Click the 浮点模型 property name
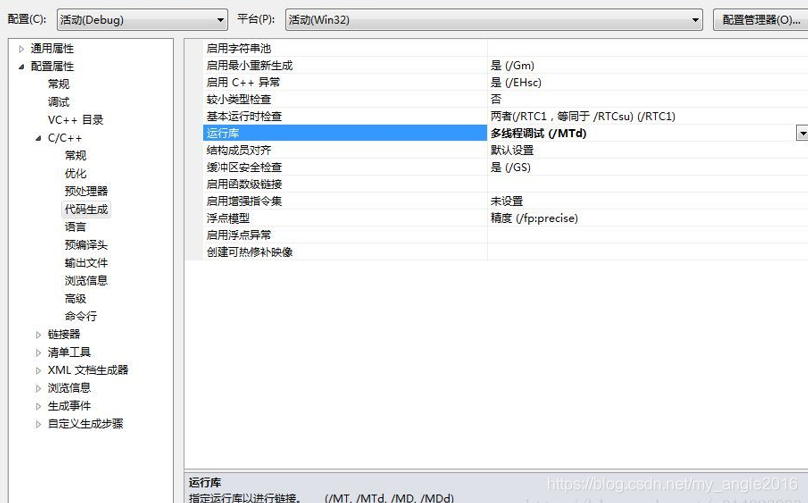Screen dimensions: 808x503 (228, 219)
